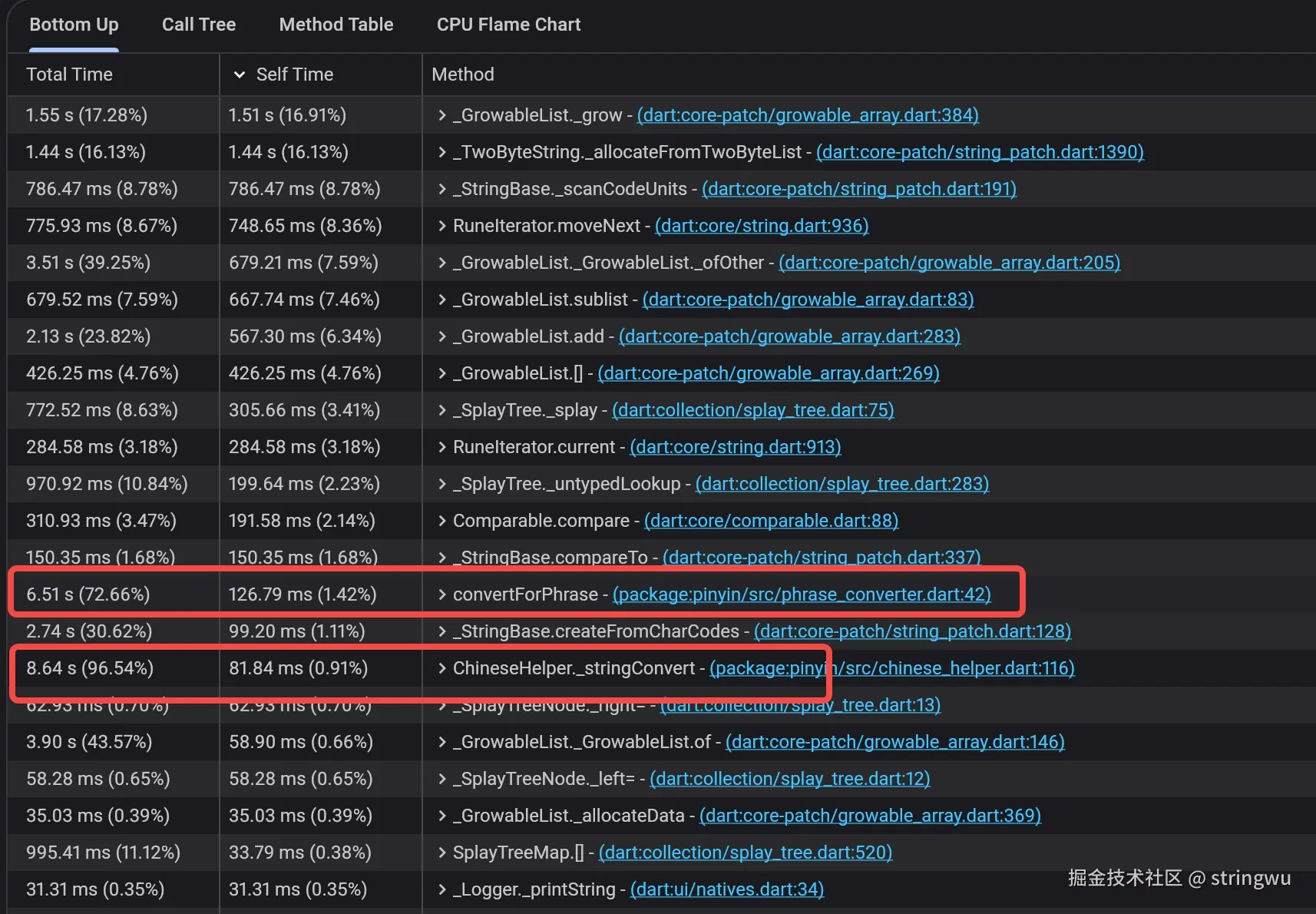This screenshot has height=914, width=1316.
Task: Expand the _GrowableList._allocateData row
Action: [442, 816]
